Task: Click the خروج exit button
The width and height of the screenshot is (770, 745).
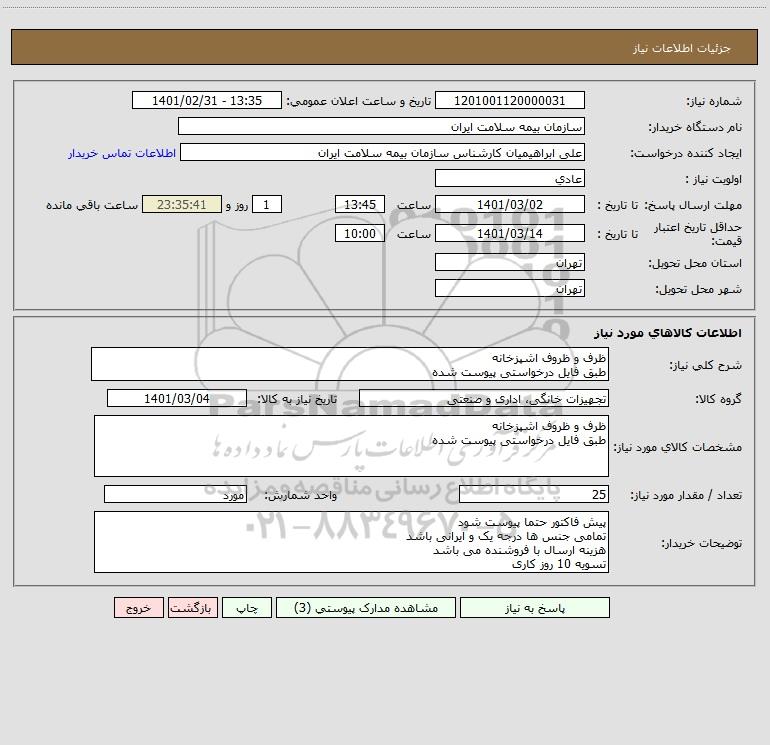Action: click(138, 608)
